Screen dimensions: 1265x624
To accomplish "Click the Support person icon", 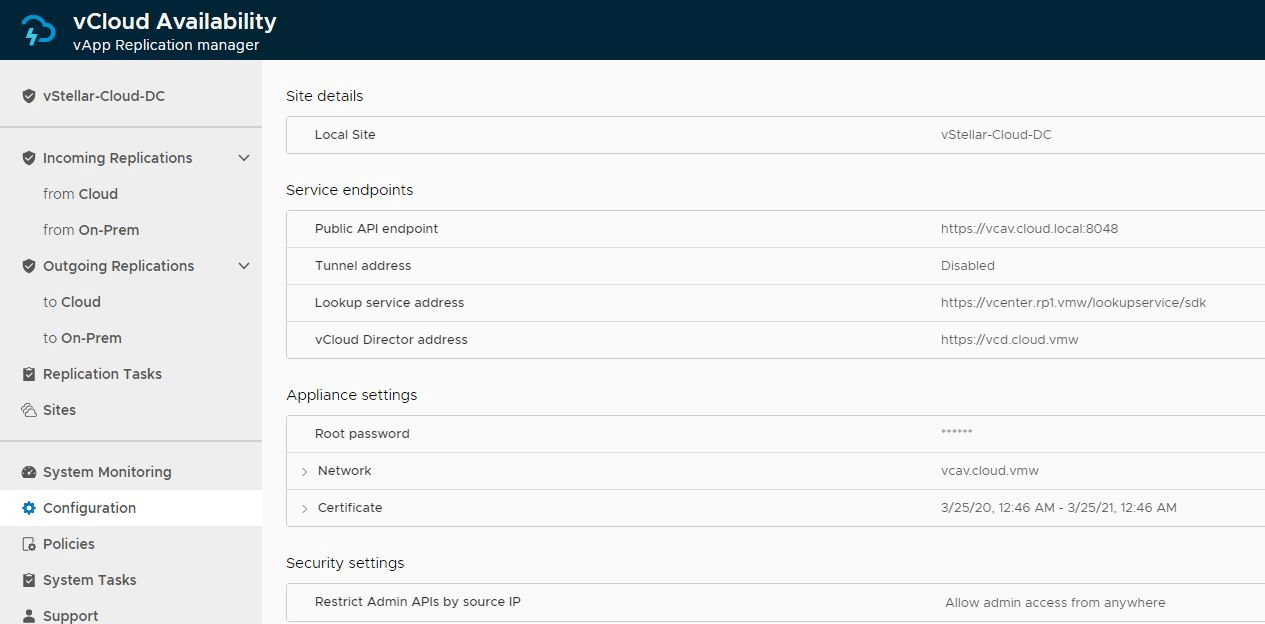I will coord(29,616).
